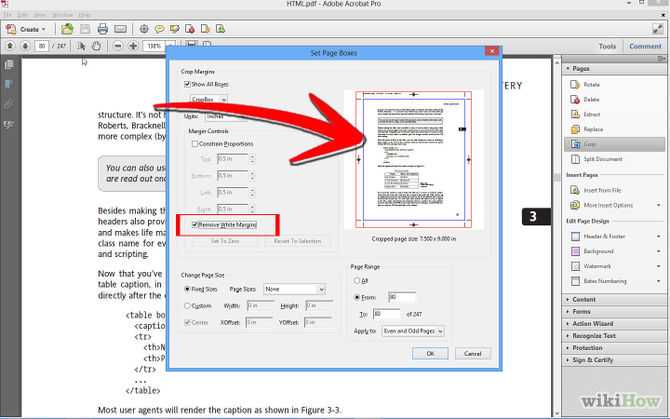This screenshot has width=670, height=419.
Task: Click the Extract pages icon
Action: click(x=575, y=114)
